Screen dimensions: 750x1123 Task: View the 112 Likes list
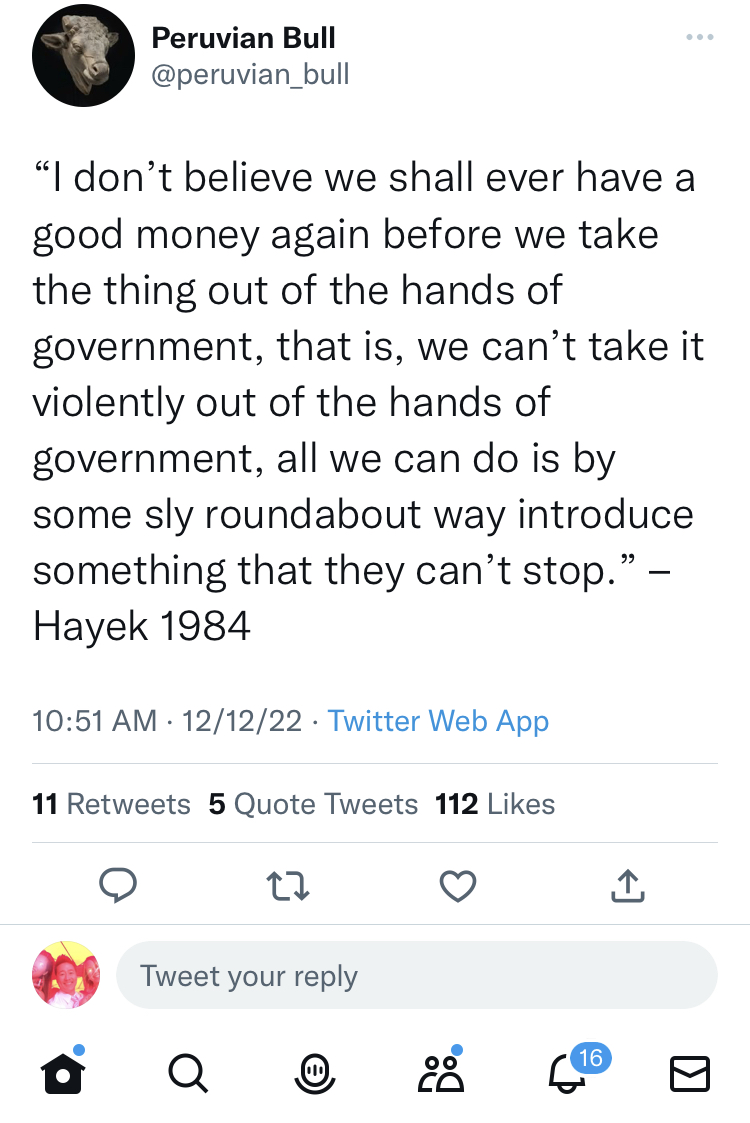pos(495,804)
